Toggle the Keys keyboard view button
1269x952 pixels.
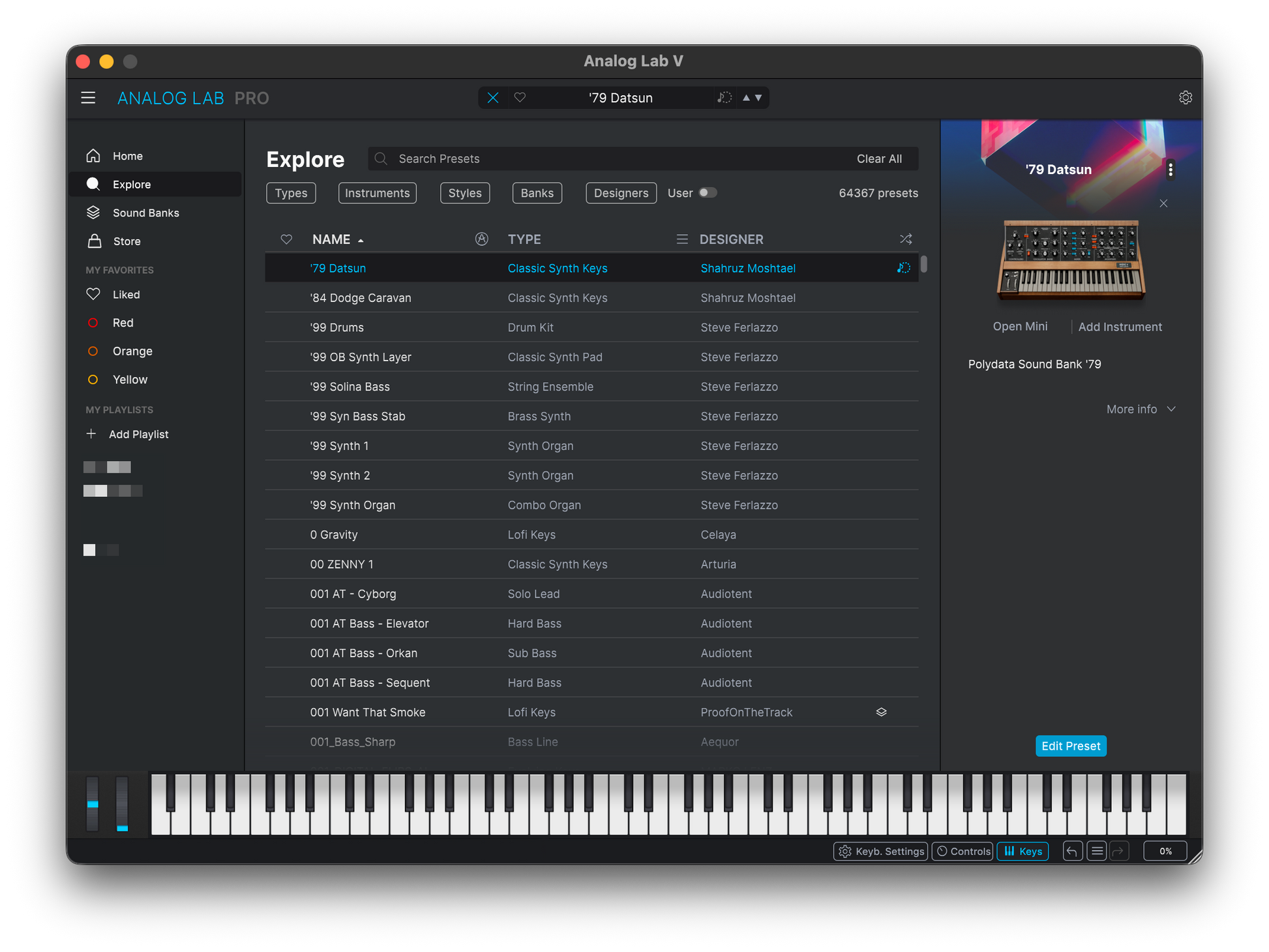1023,851
